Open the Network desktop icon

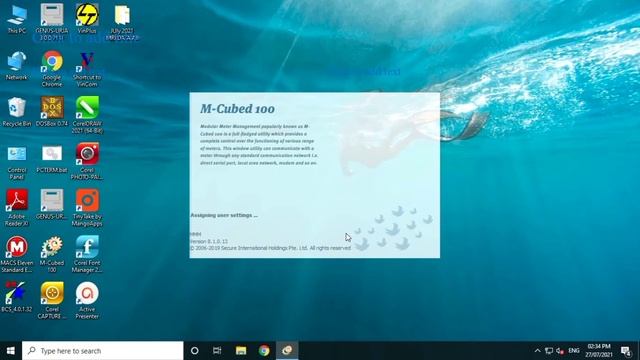click(17, 65)
